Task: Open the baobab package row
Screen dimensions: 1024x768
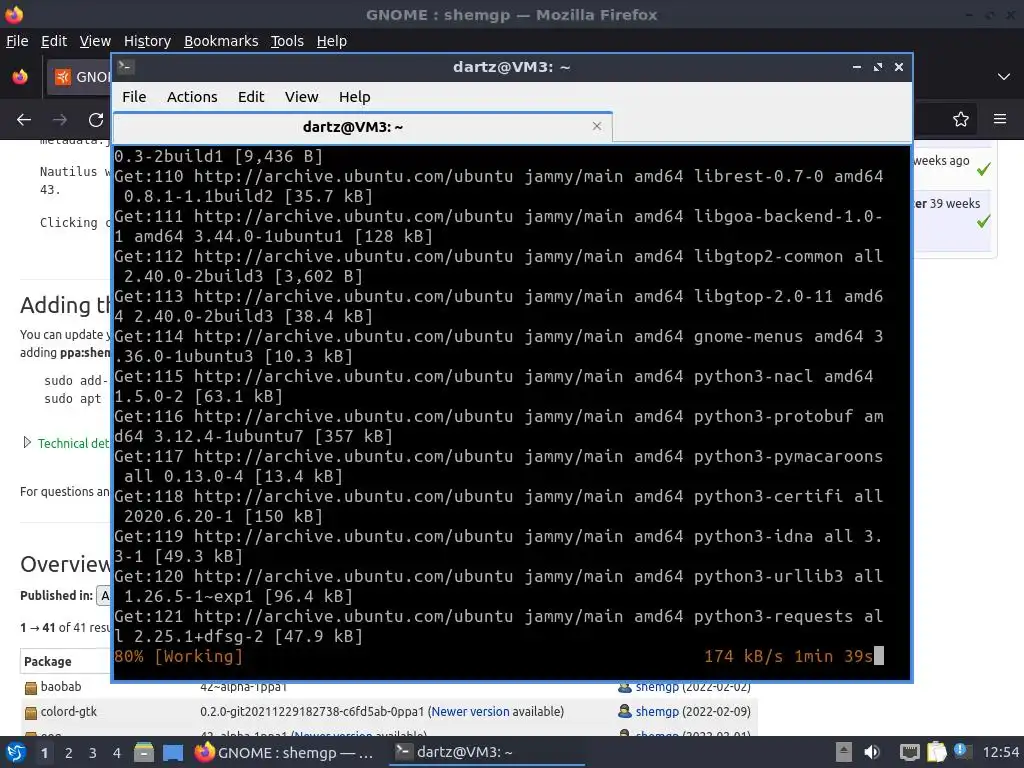Action: (61, 686)
